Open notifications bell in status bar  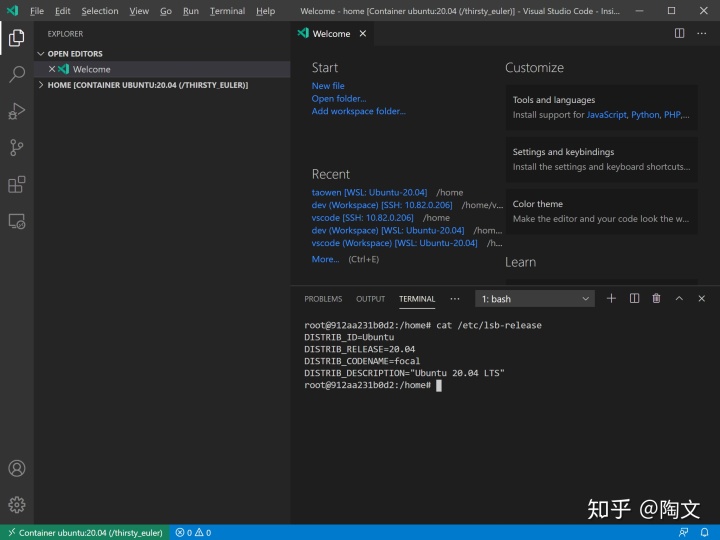(x=704, y=533)
